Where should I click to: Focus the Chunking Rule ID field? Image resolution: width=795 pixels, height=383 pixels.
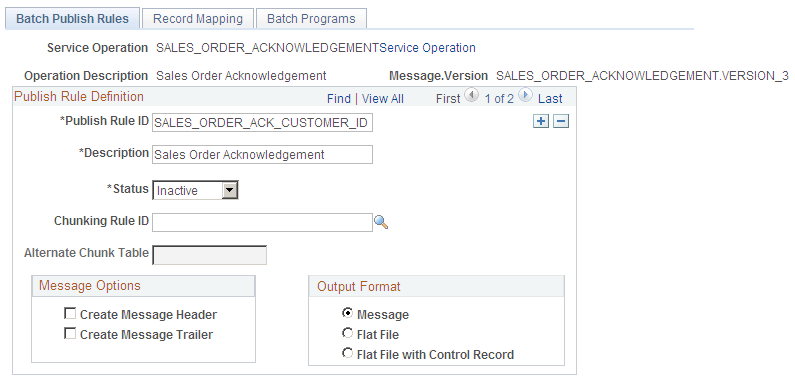click(263, 222)
